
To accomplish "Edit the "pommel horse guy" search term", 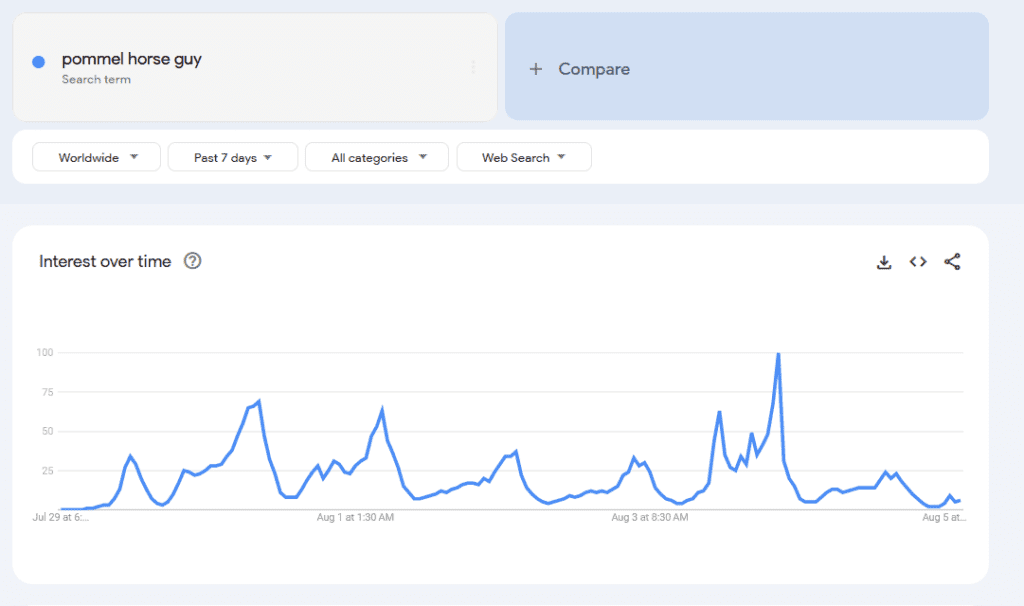I will (132, 59).
